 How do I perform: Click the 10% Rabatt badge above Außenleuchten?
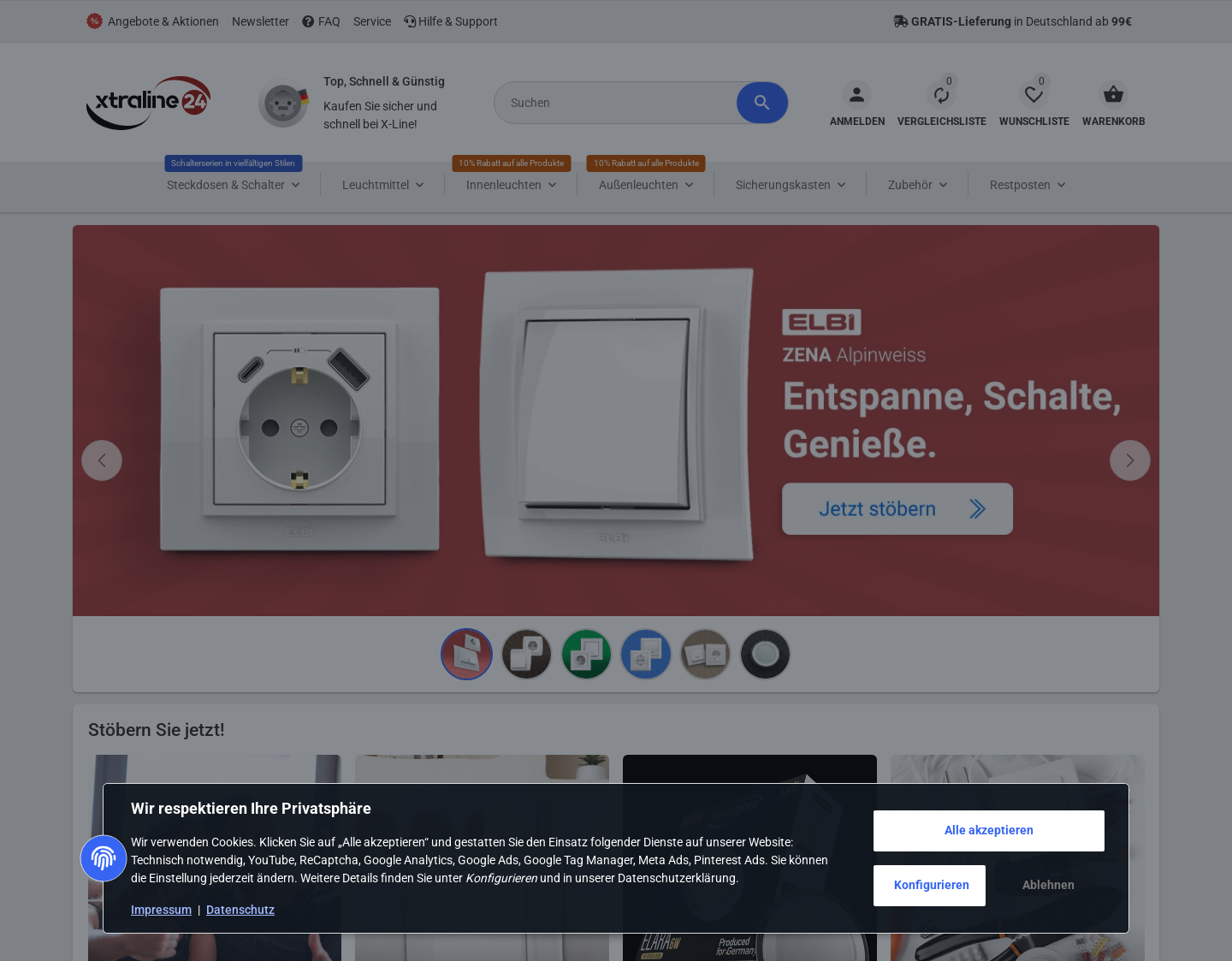point(646,163)
